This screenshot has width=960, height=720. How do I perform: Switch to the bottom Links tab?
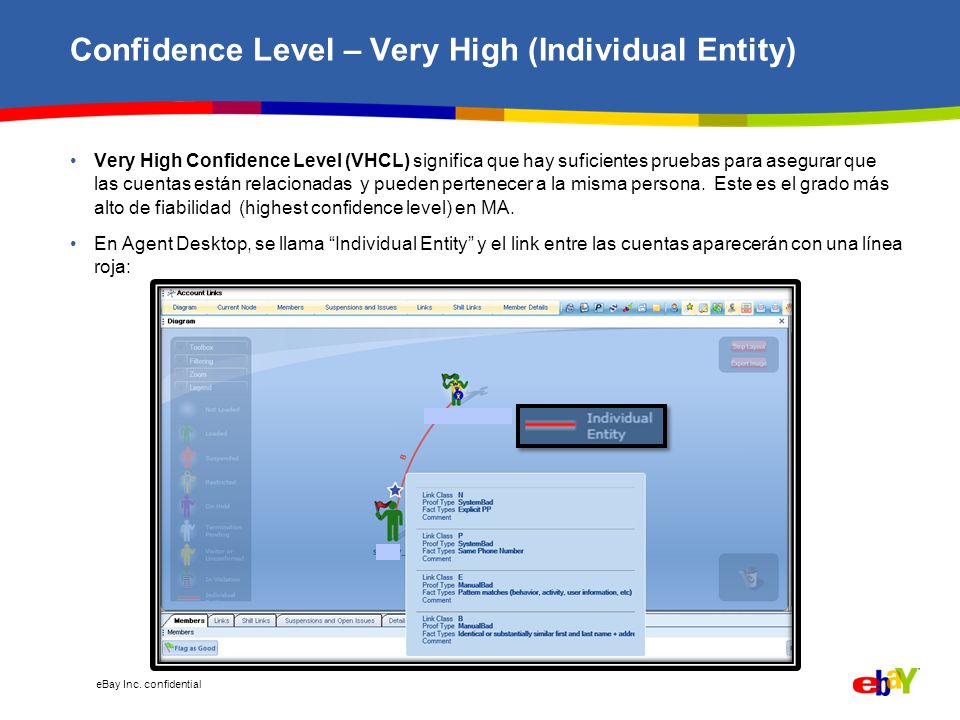click(222, 620)
